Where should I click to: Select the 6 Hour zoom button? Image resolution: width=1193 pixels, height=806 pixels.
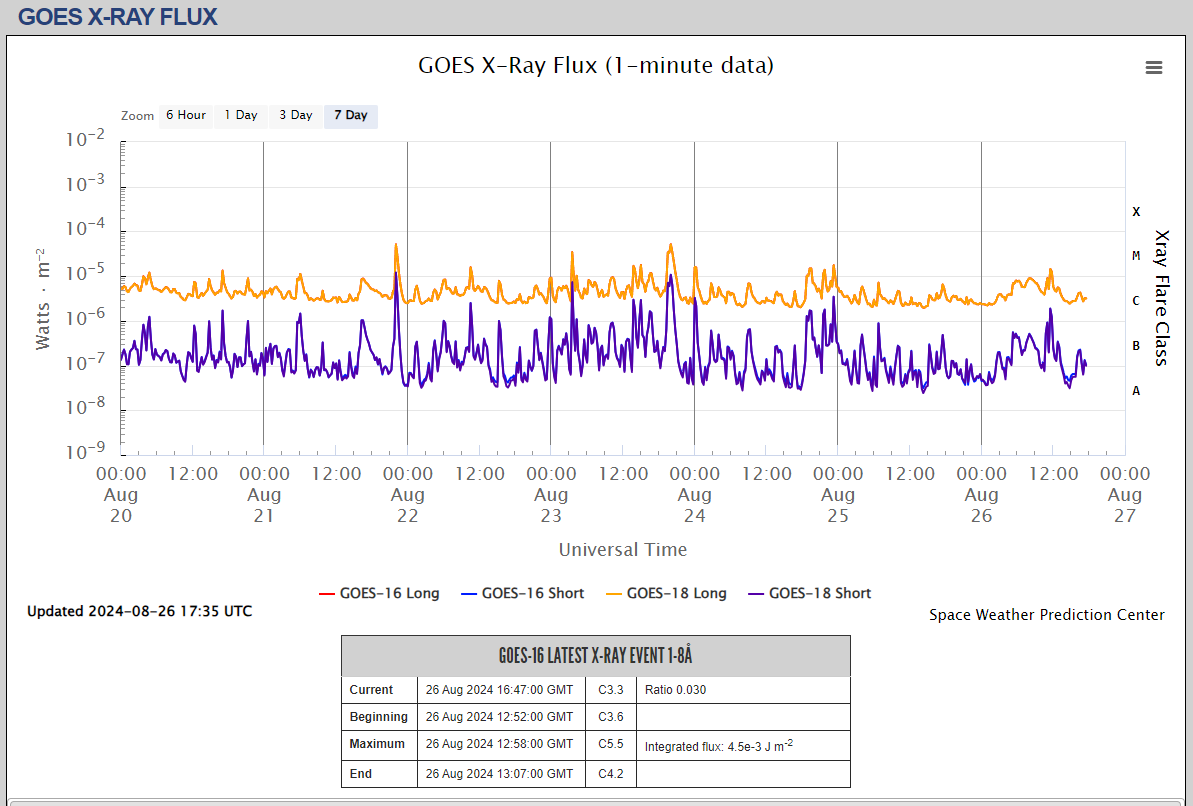click(x=185, y=116)
